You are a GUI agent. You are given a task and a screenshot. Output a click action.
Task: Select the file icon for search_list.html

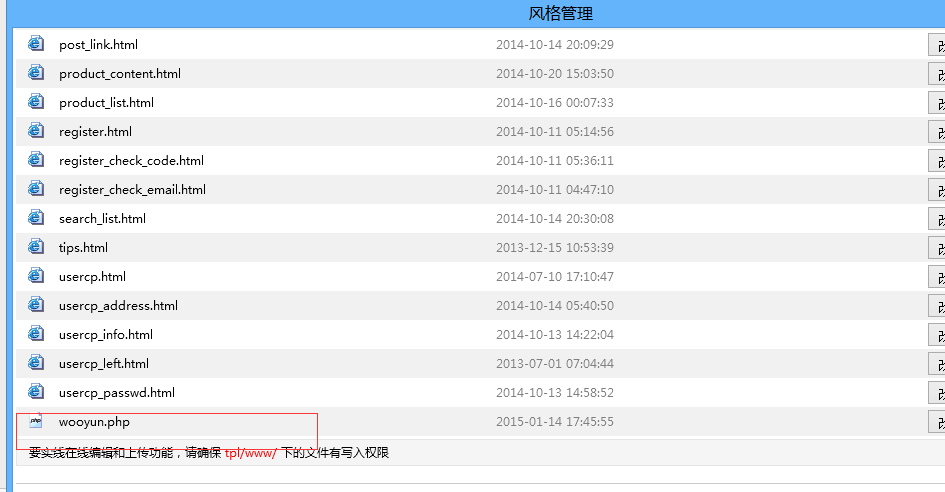[x=36, y=217]
